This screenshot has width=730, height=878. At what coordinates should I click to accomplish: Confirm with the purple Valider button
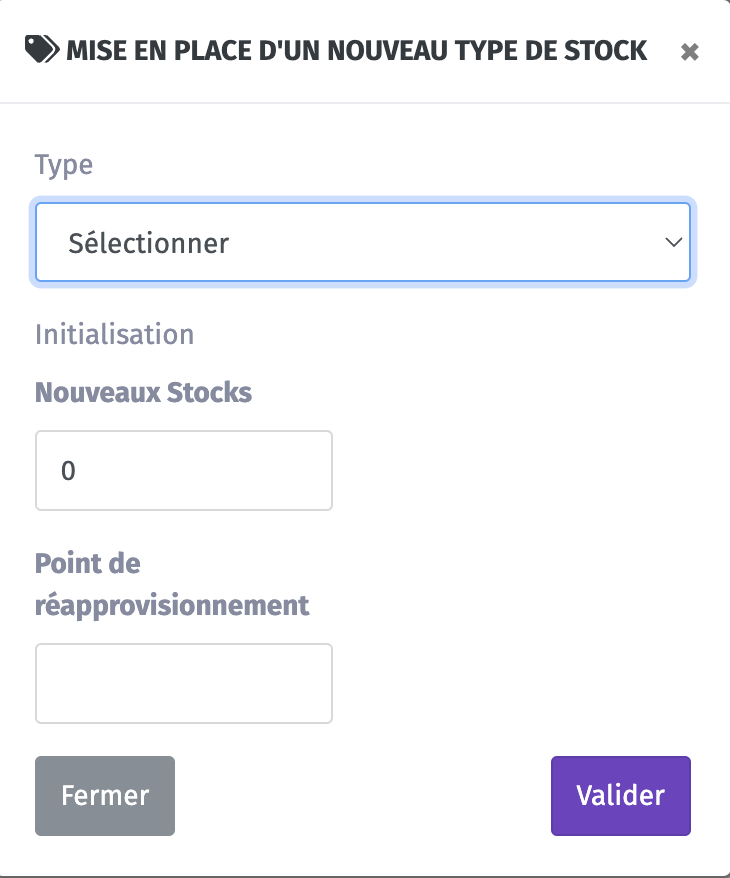coord(621,796)
